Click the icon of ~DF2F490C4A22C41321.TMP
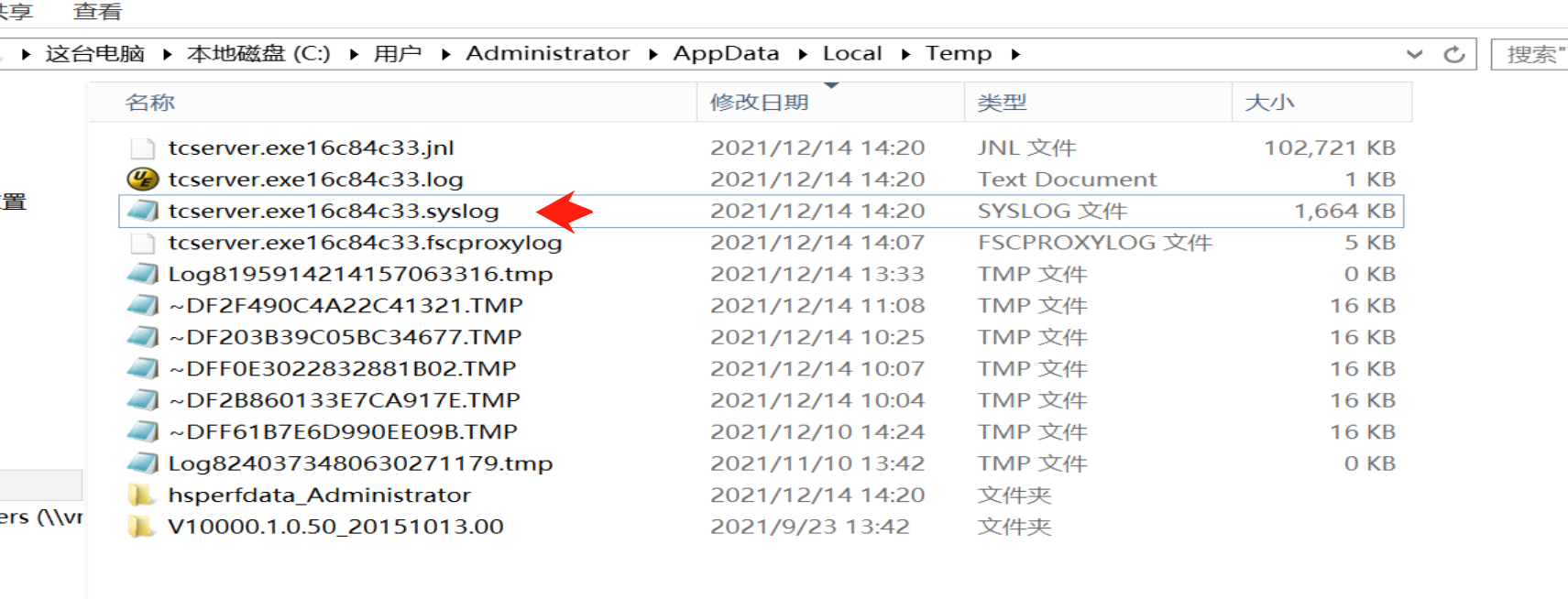The image size is (1568, 599). [x=142, y=306]
